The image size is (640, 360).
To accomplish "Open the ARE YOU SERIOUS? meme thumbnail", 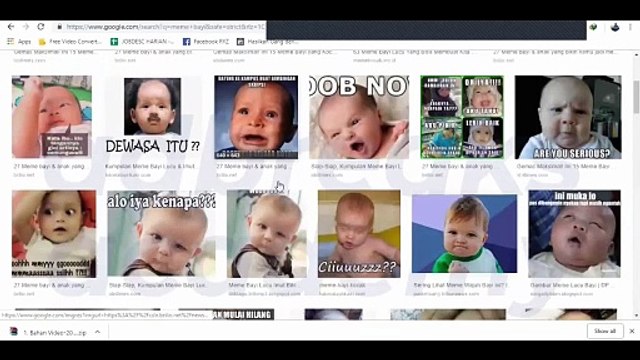I will (x=568, y=117).
